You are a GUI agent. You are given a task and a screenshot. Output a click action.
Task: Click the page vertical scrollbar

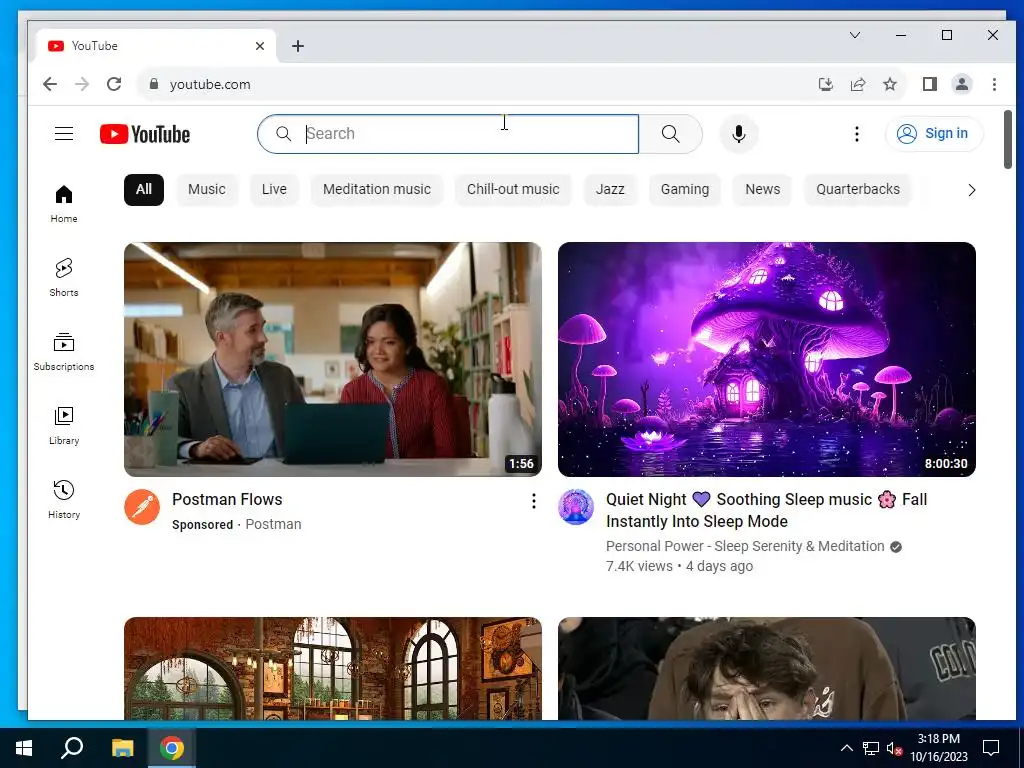1008,139
